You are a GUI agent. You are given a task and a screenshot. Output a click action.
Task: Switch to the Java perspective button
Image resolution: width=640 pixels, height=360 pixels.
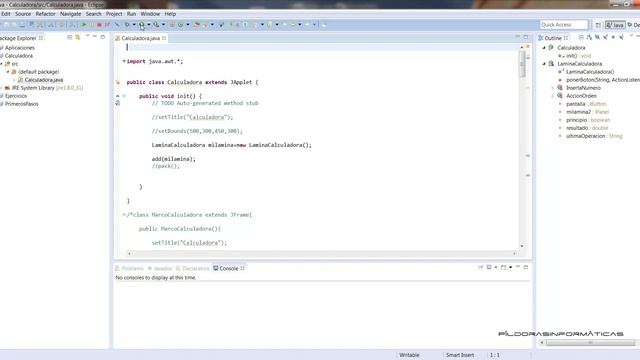pos(615,25)
